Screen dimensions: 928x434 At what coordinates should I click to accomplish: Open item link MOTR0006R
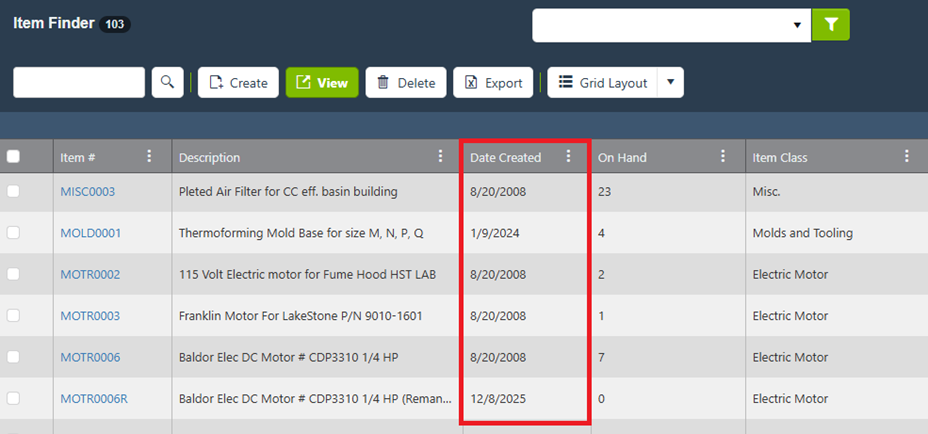point(94,399)
